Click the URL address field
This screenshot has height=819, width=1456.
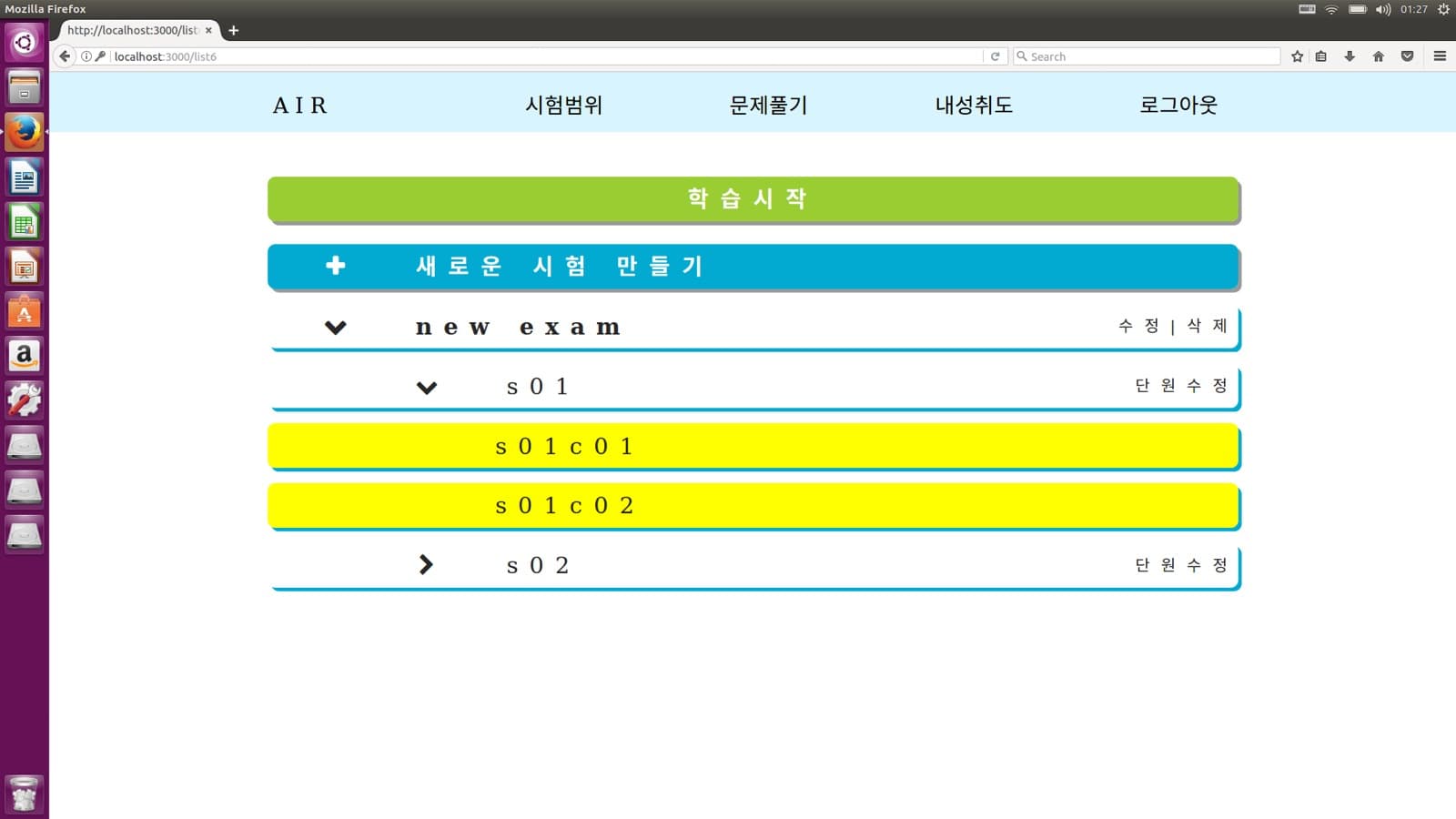tap(546, 56)
